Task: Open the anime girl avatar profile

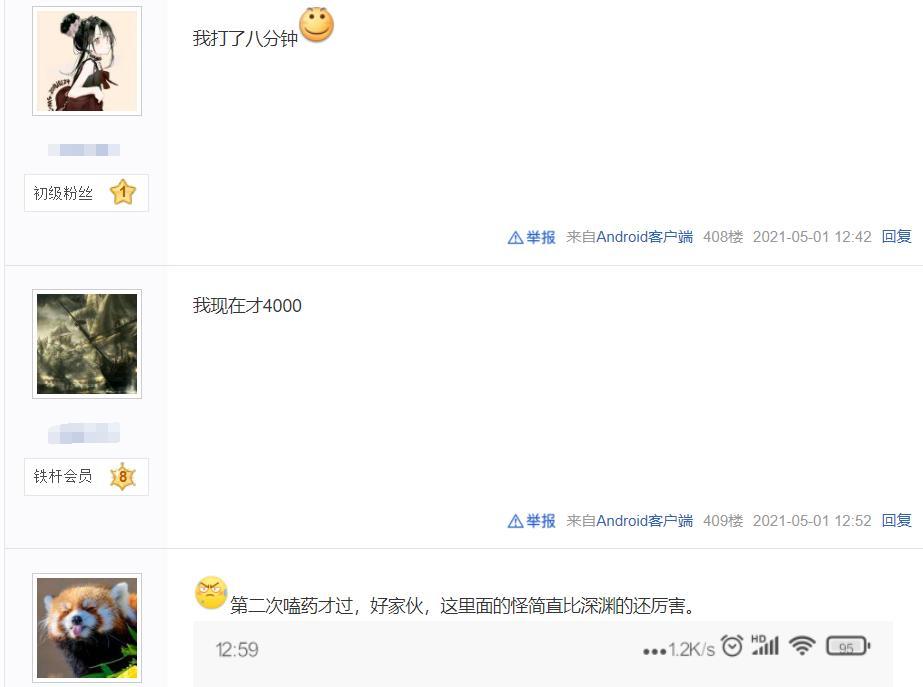Action: pos(87,61)
